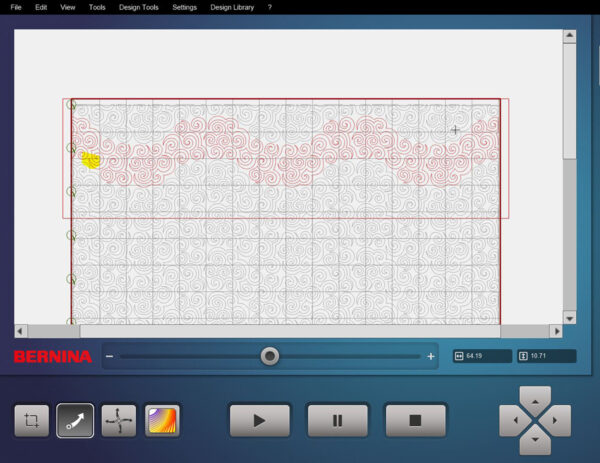Screen dimensions: 600x463
Task: Click the width dimension icon
Action: click(459, 356)
